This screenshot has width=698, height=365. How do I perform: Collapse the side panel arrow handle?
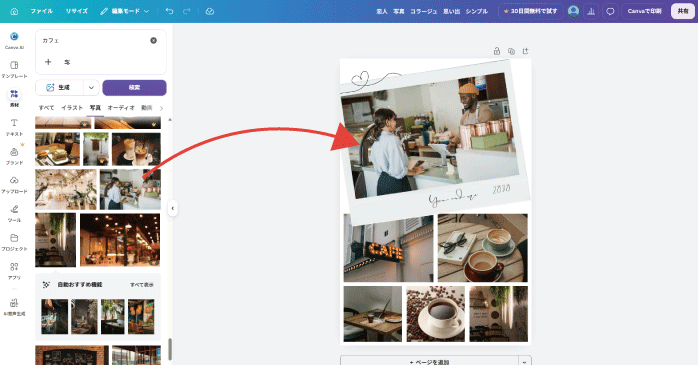click(172, 208)
